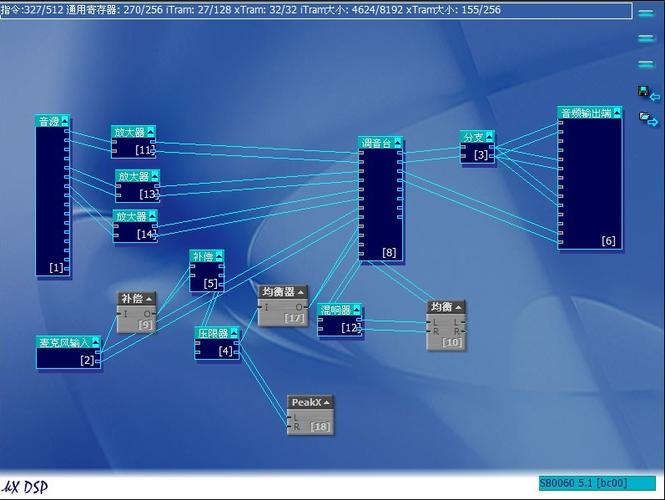665x500 pixels.
Task: Click the [13] label on amplifier module
Action: (149, 194)
